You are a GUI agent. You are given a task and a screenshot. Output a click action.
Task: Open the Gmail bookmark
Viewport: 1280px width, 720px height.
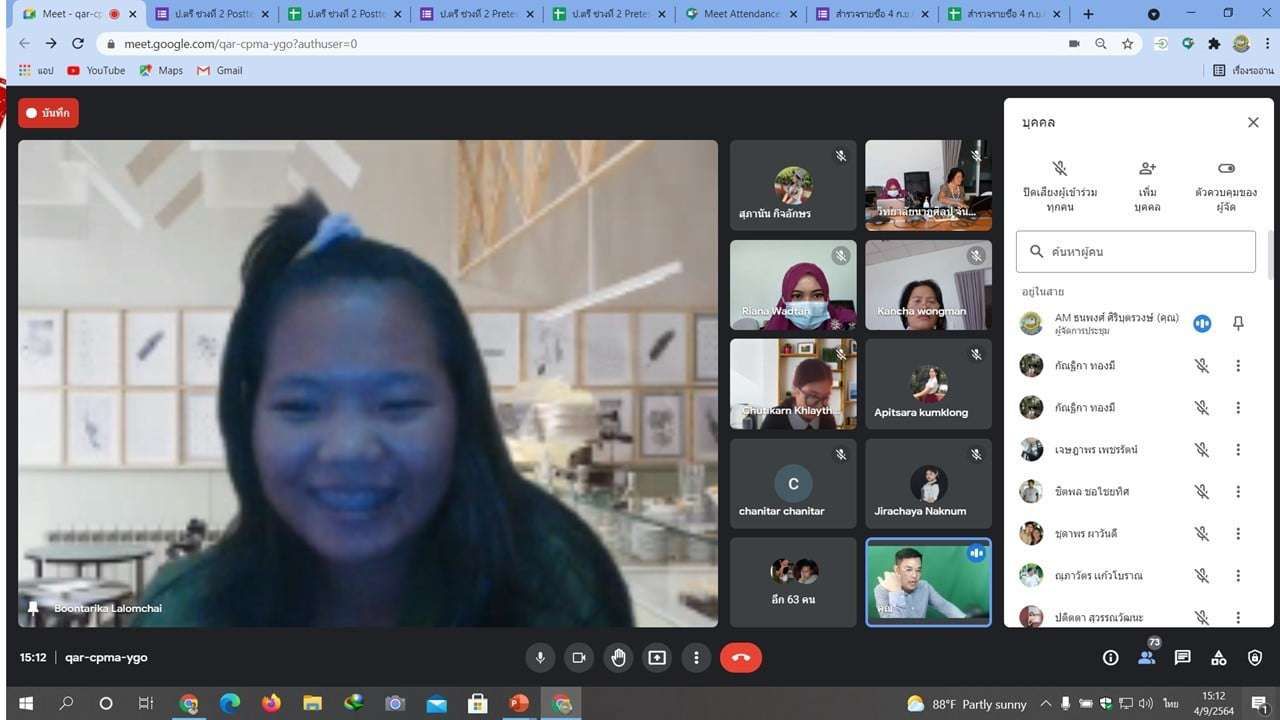click(220, 71)
